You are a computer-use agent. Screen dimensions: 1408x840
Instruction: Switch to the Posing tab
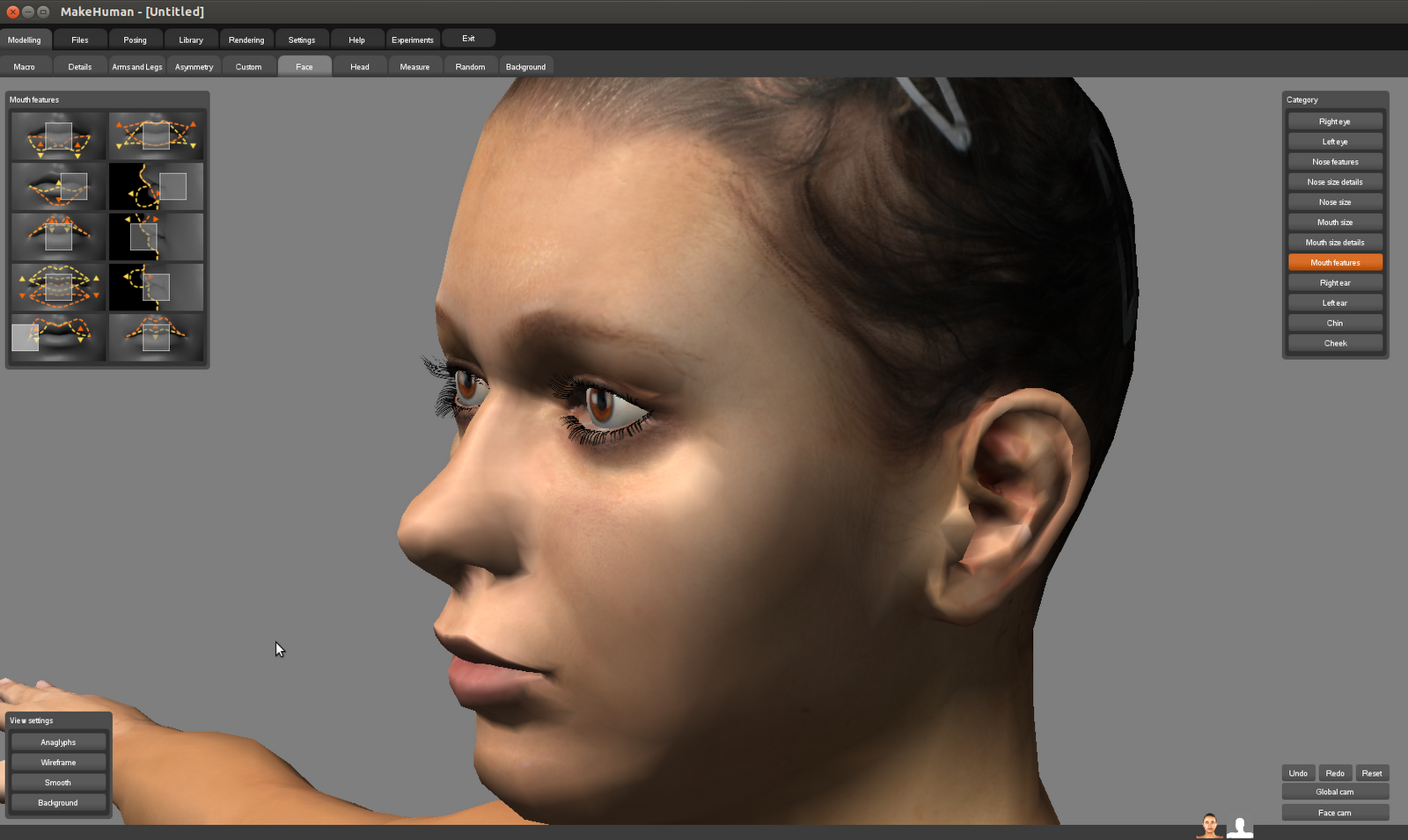tap(136, 40)
